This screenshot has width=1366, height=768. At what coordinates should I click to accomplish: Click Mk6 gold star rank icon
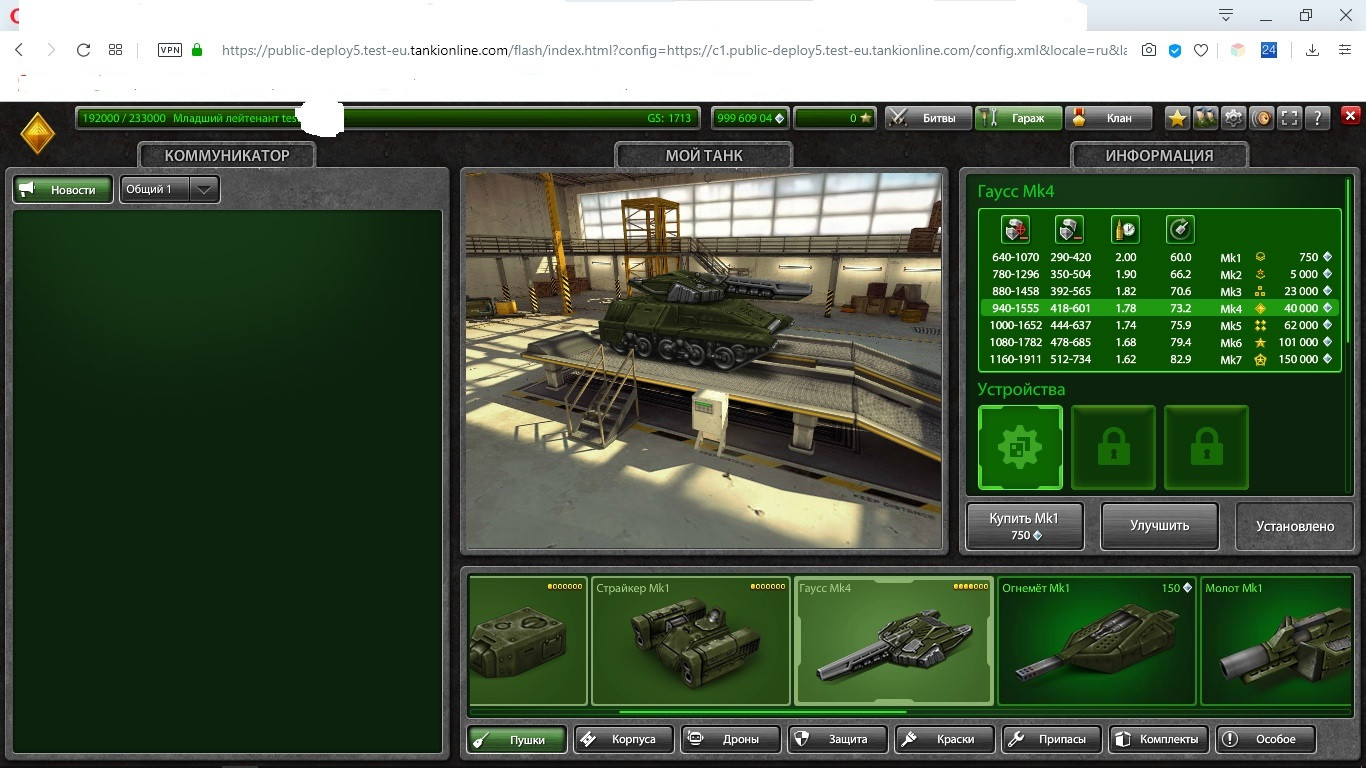point(1260,343)
